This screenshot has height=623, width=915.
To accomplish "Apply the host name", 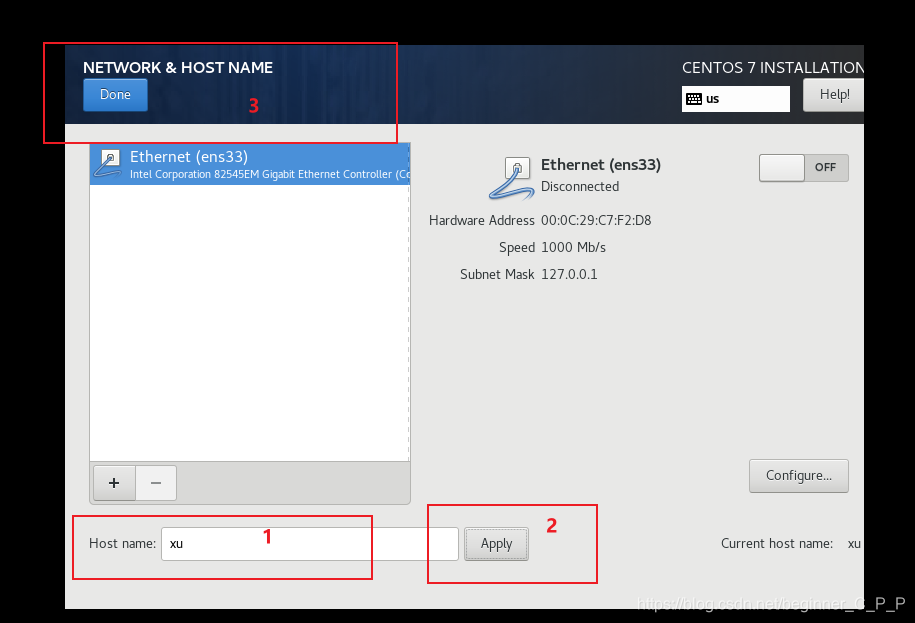I will coord(496,544).
